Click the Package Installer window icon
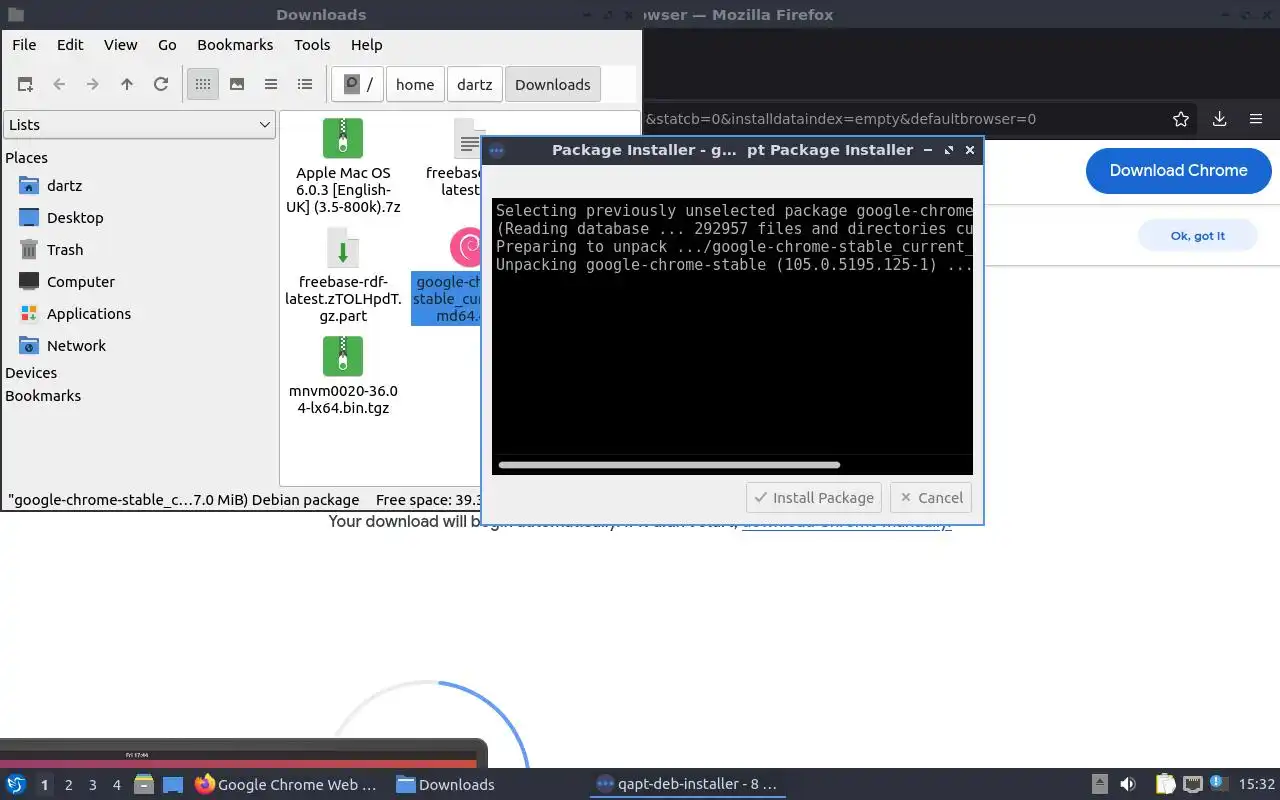1280x800 pixels. click(x=497, y=151)
